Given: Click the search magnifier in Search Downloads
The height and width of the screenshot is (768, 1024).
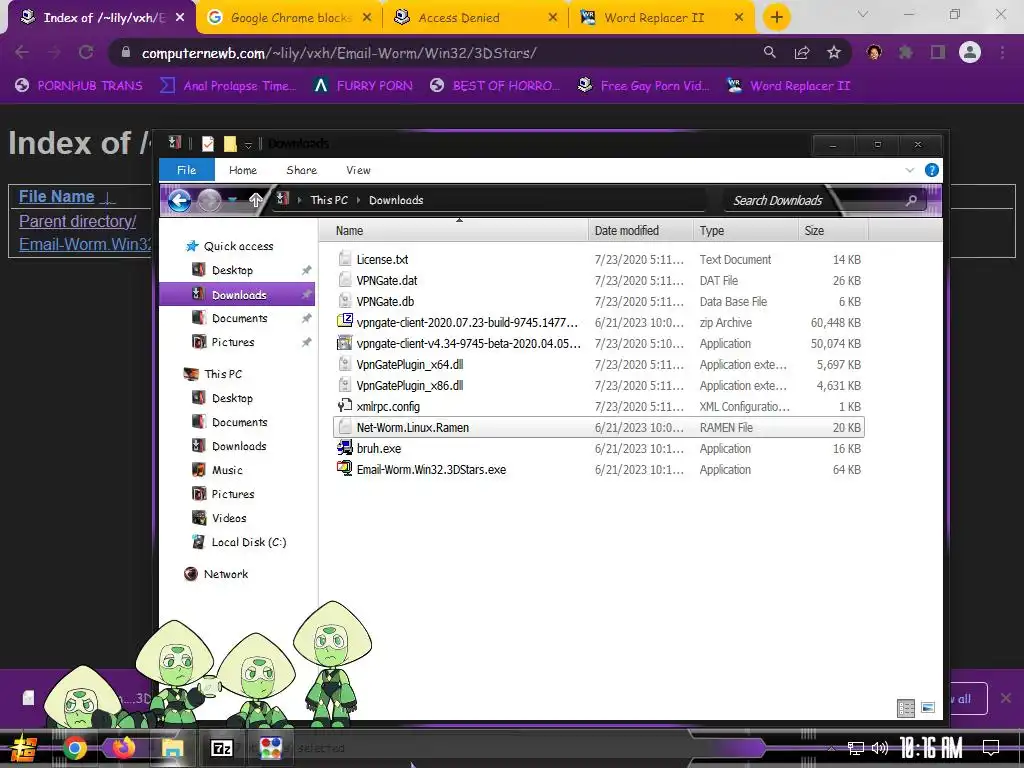Looking at the screenshot, I should pos(911,200).
